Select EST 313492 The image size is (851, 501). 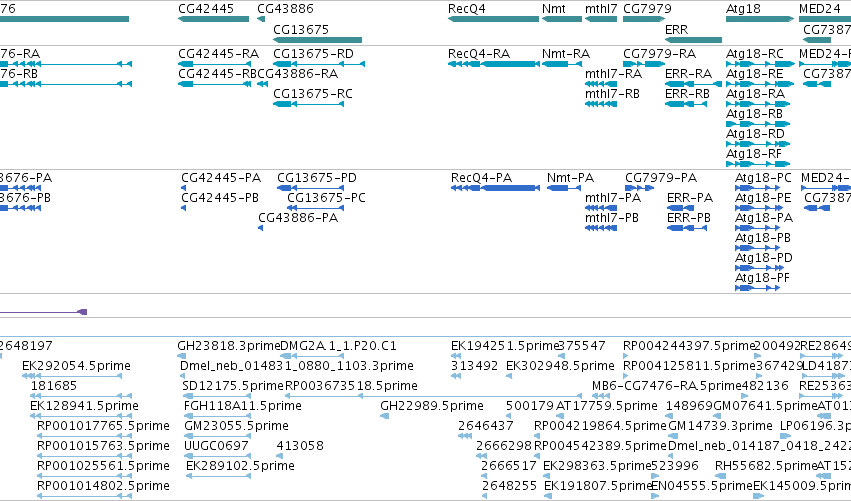pos(474,366)
